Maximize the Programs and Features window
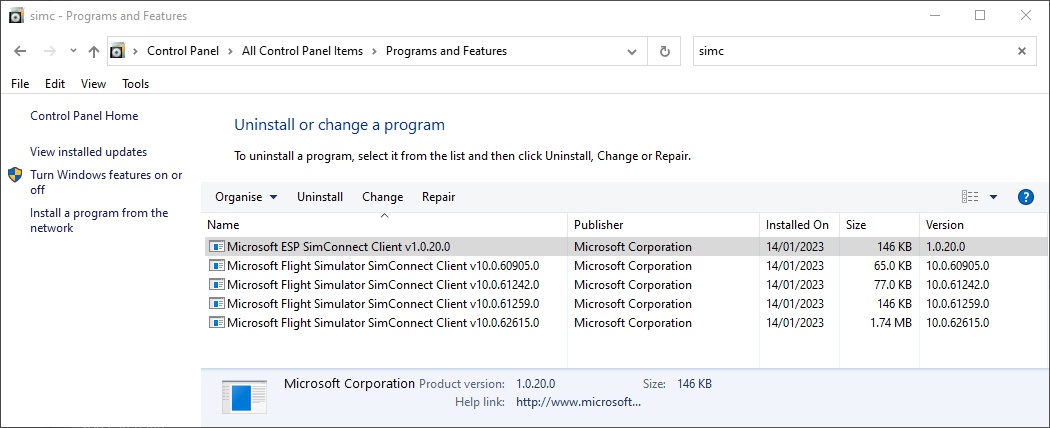1050x428 pixels. pos(980,15)
